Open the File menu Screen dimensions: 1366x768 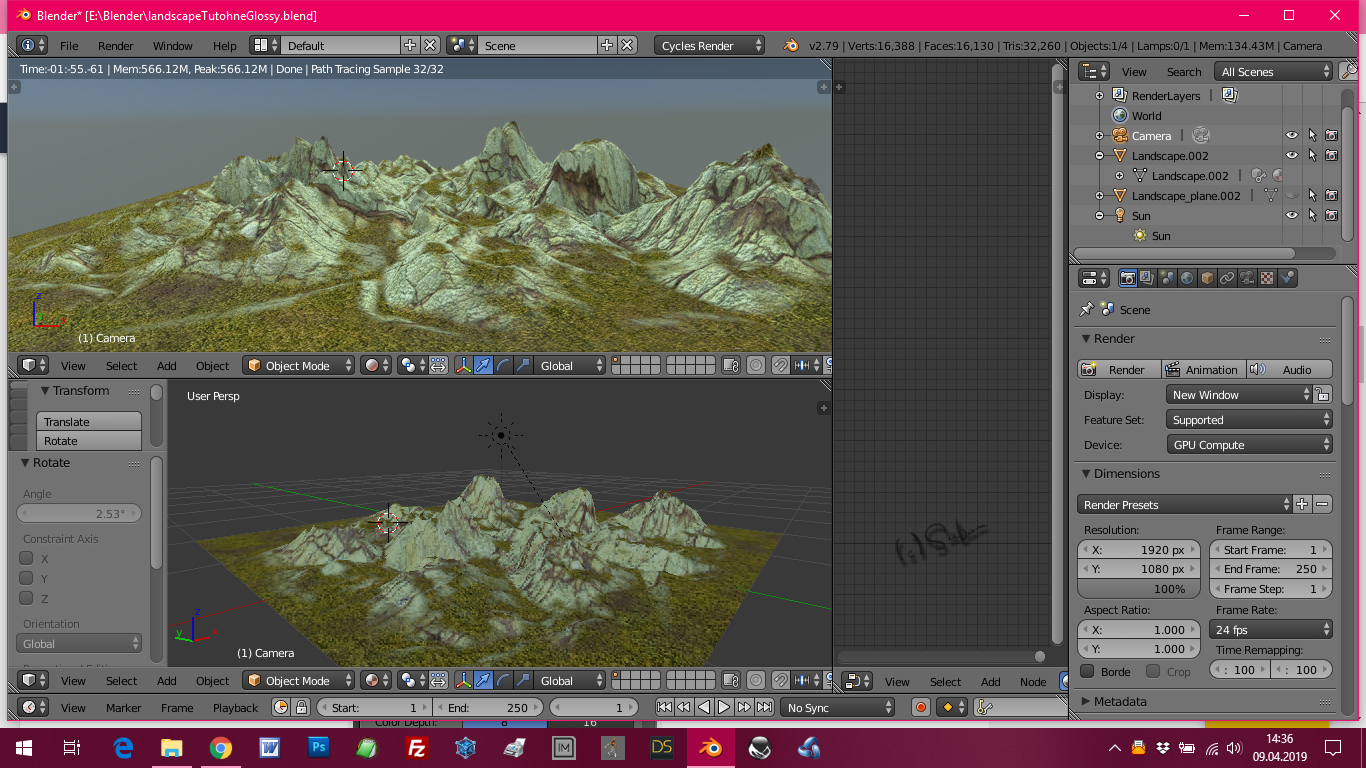click(69, 45)
